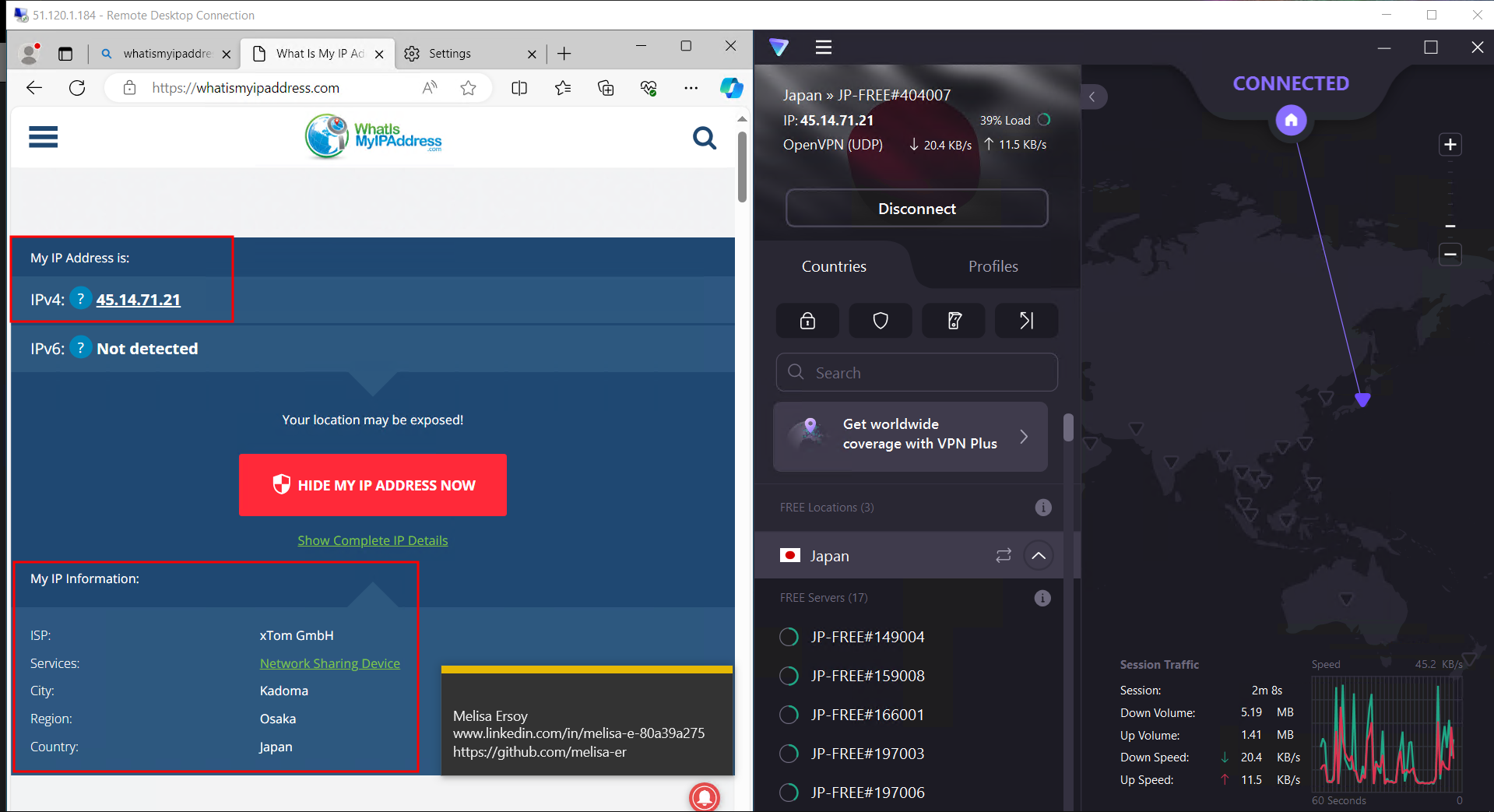Open Edge split screen icon
Image resolution: width=1494 pixels, height=812 pixels.
(519, 88)
